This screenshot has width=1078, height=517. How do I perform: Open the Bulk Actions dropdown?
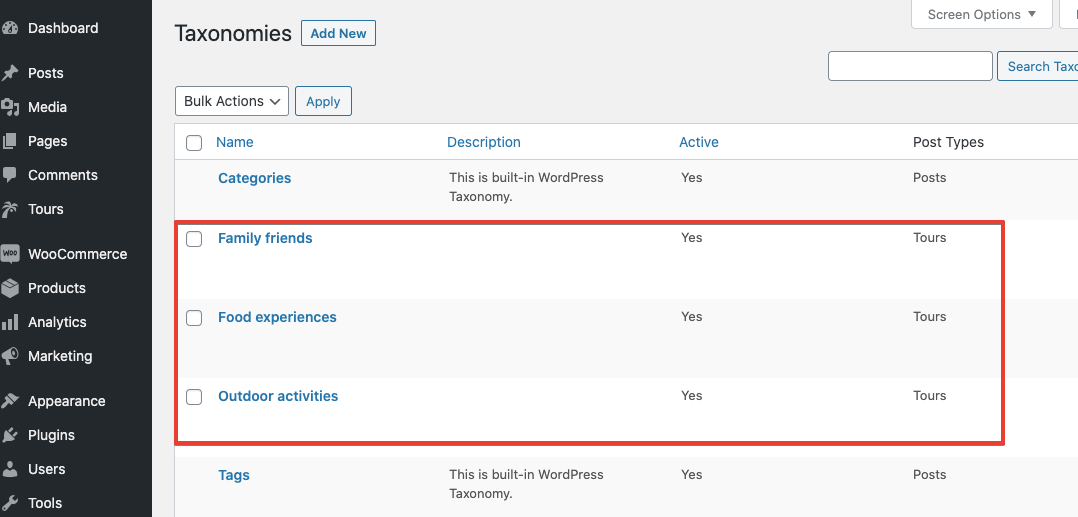tap(232, 101)
